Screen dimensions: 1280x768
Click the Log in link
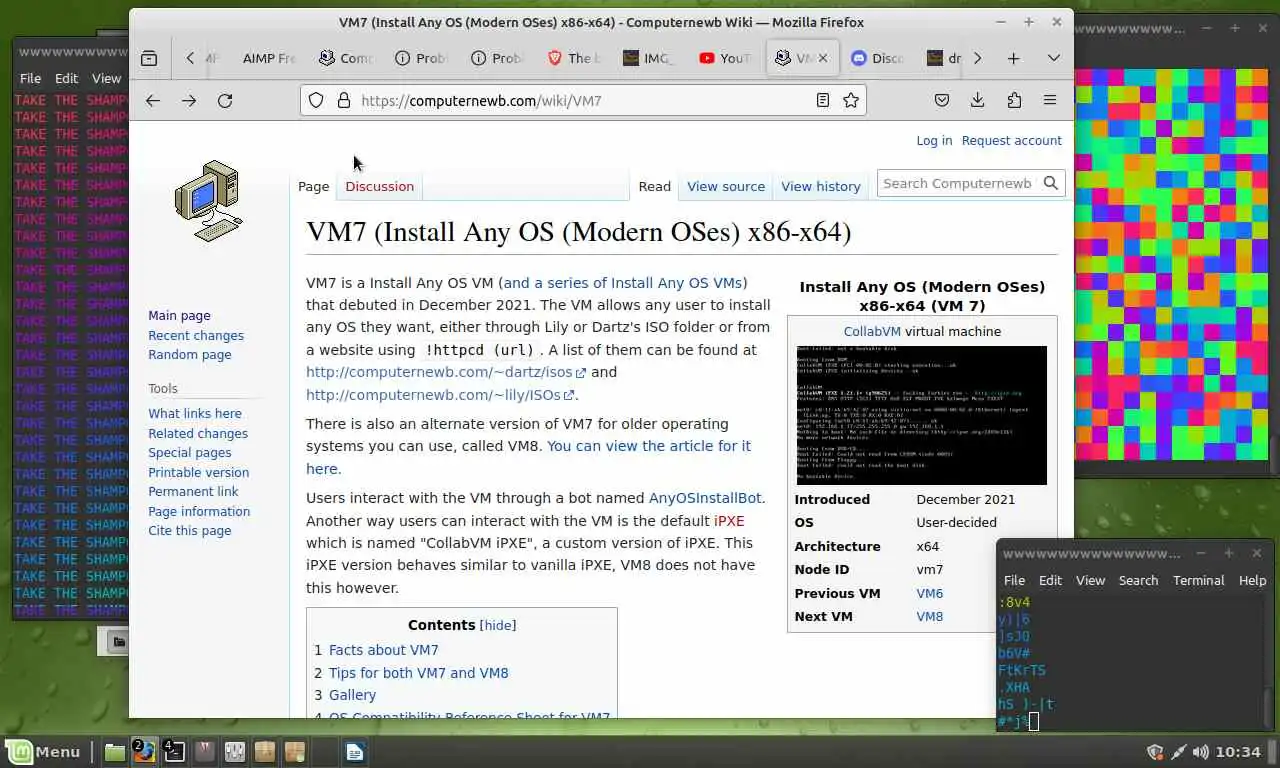pyautogui.click(x=934, y=140)
